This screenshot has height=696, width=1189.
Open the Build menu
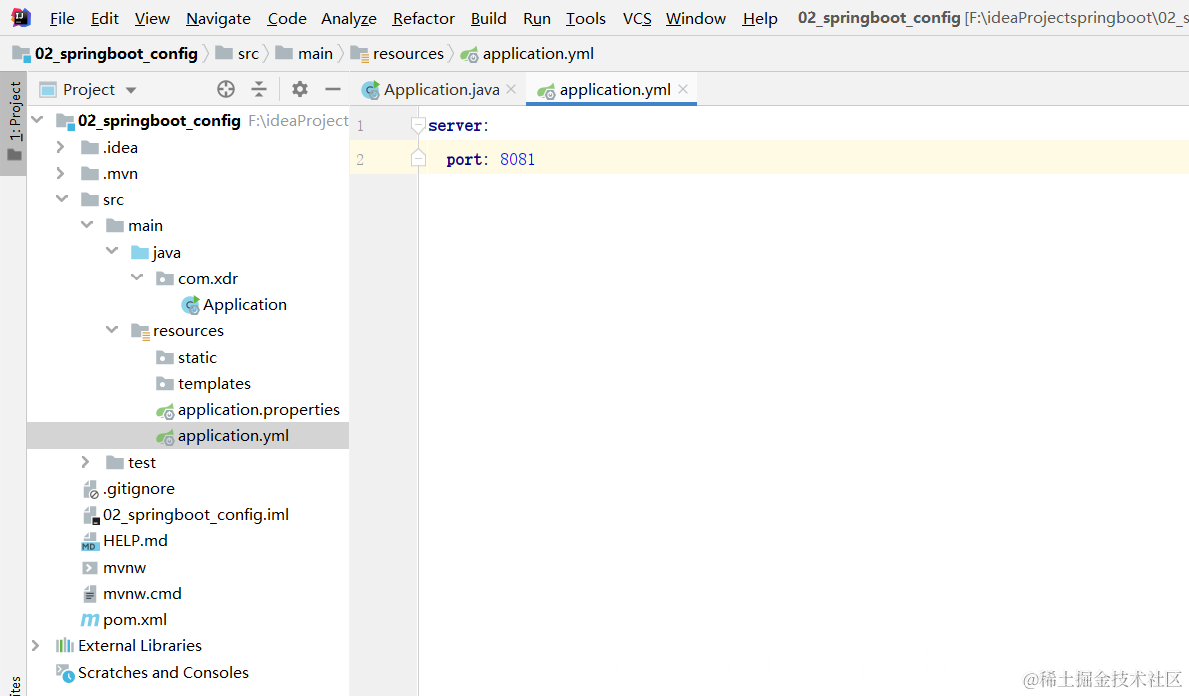click(x=488, y=18)
